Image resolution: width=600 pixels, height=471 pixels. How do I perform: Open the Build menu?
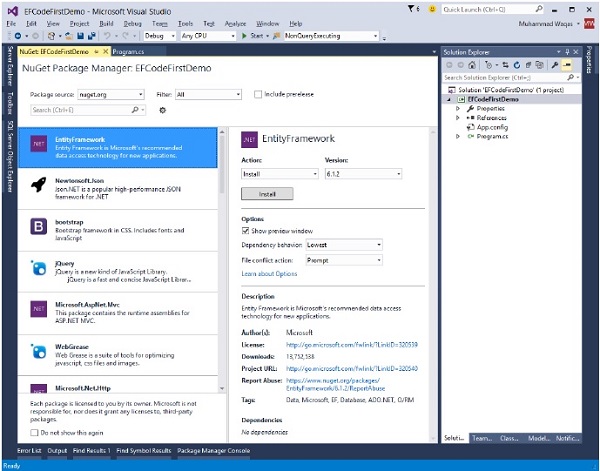pos(106,24)
